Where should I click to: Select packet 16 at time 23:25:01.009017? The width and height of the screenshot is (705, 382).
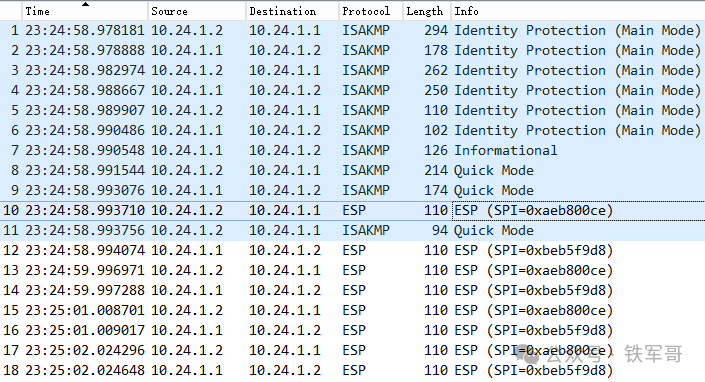[352, 330]
